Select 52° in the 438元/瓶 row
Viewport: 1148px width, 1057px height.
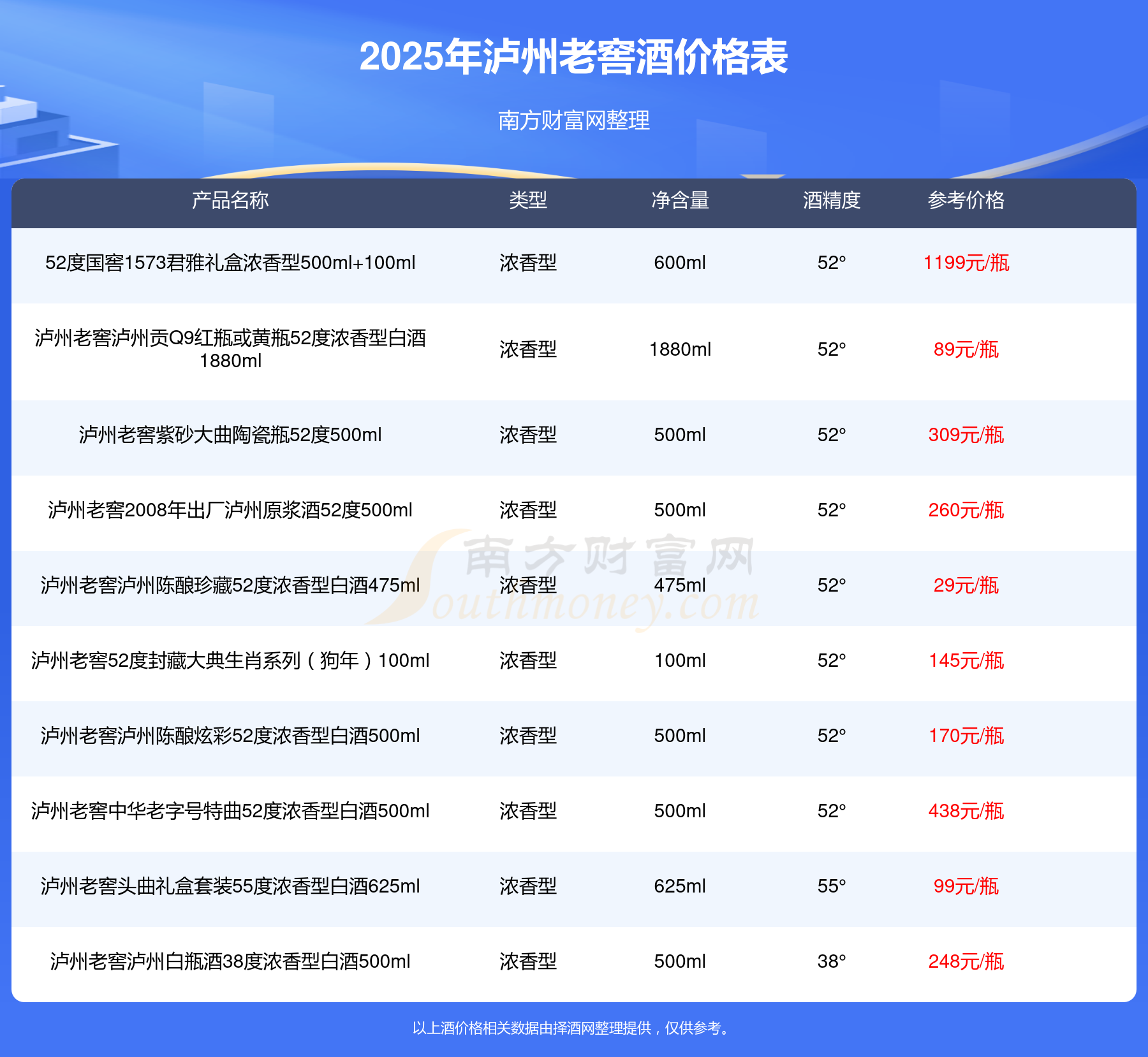point(832,811)
